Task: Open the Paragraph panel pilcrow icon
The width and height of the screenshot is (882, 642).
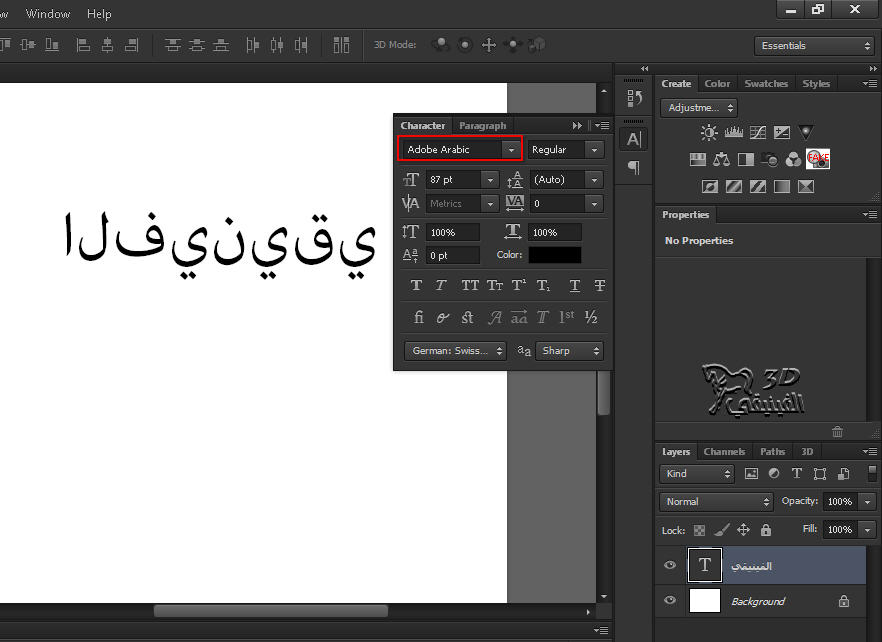Action: tap(634, 167)
